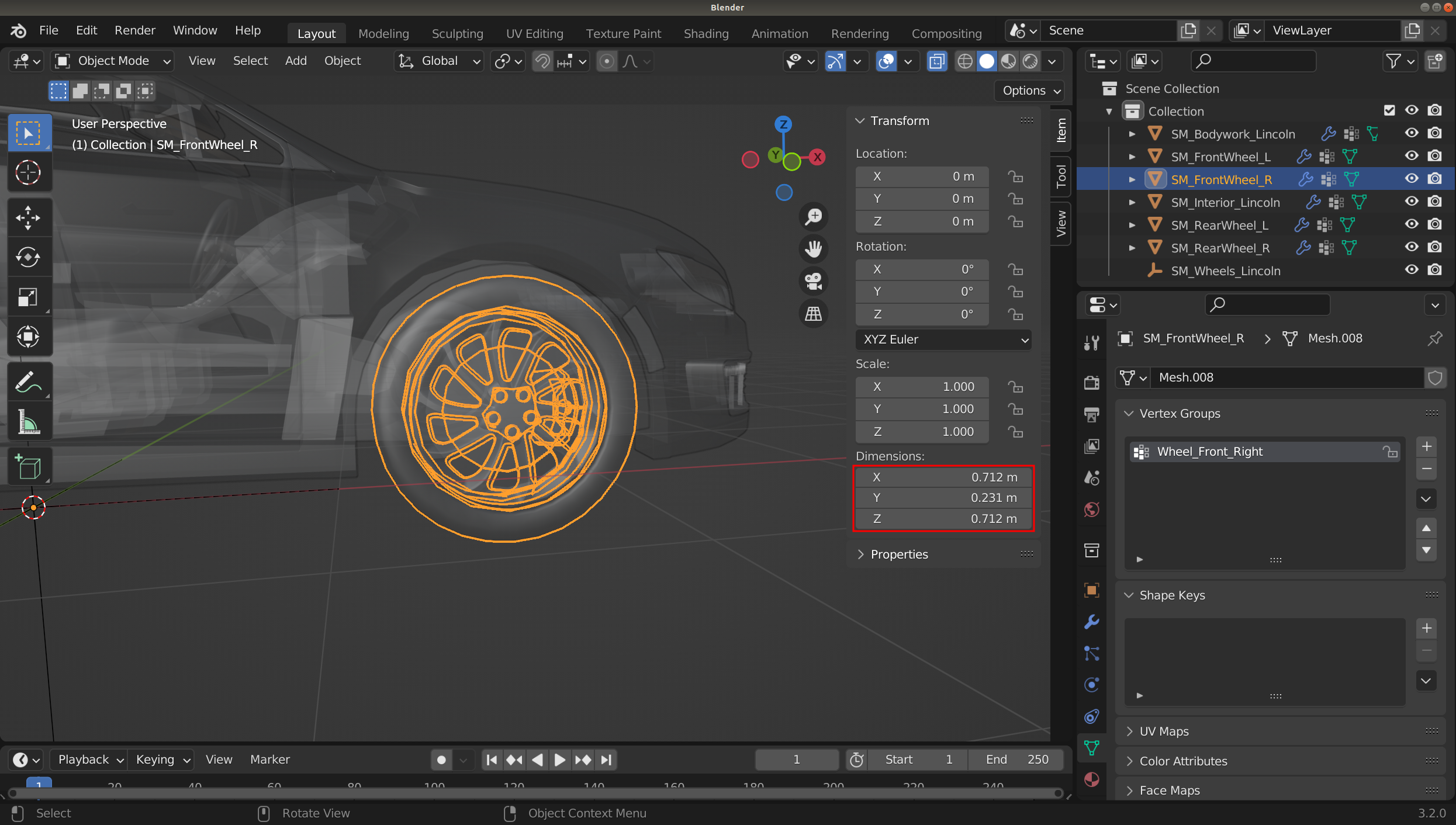Select the Measure tool in the toolbar
Screen dimensions: 1456x825
(29, 422)
